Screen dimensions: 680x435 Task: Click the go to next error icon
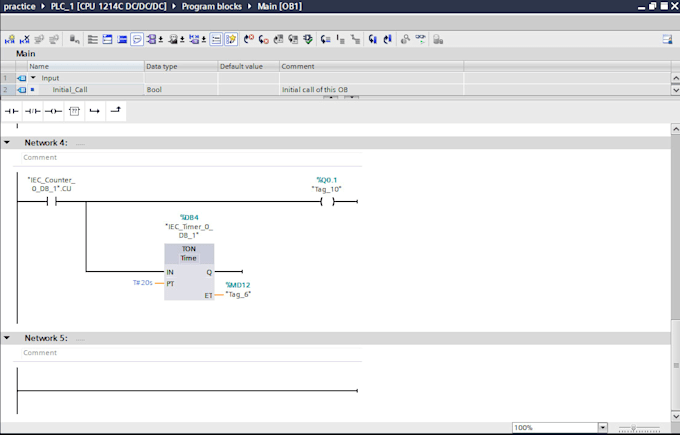click(x=248, y=40)
